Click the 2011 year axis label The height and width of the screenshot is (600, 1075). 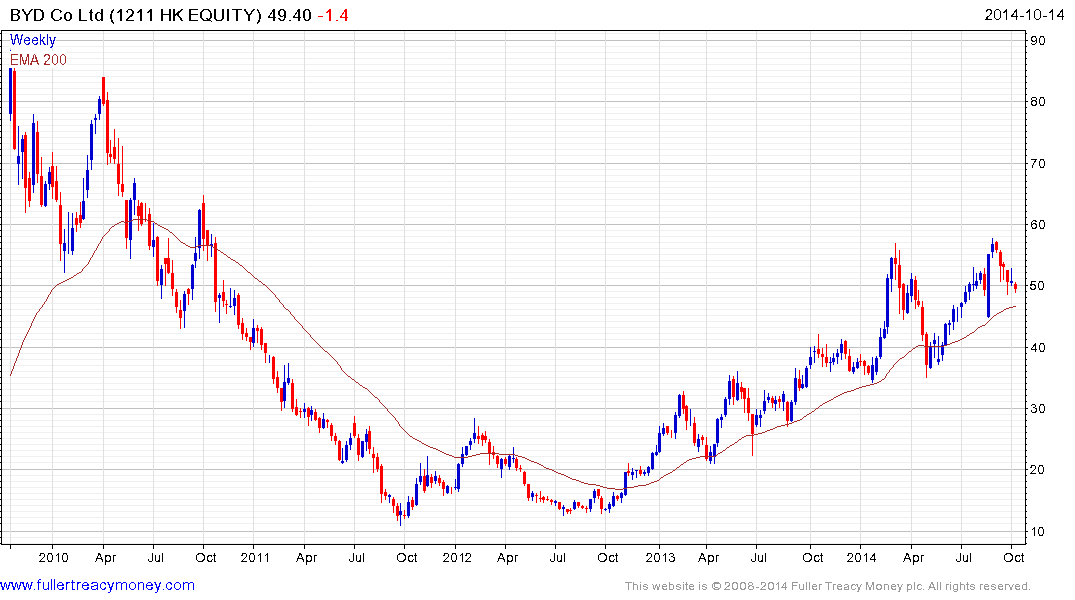point(255,557)
